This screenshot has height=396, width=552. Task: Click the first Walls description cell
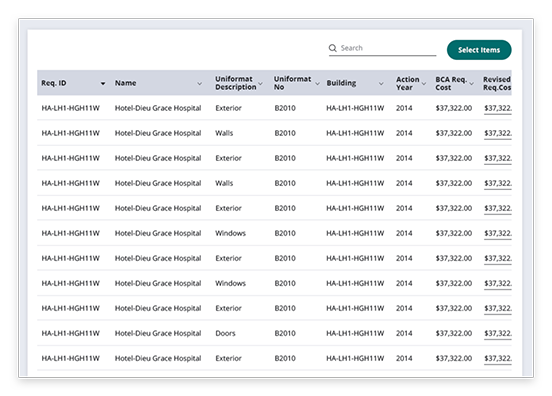tap(224, 133)
